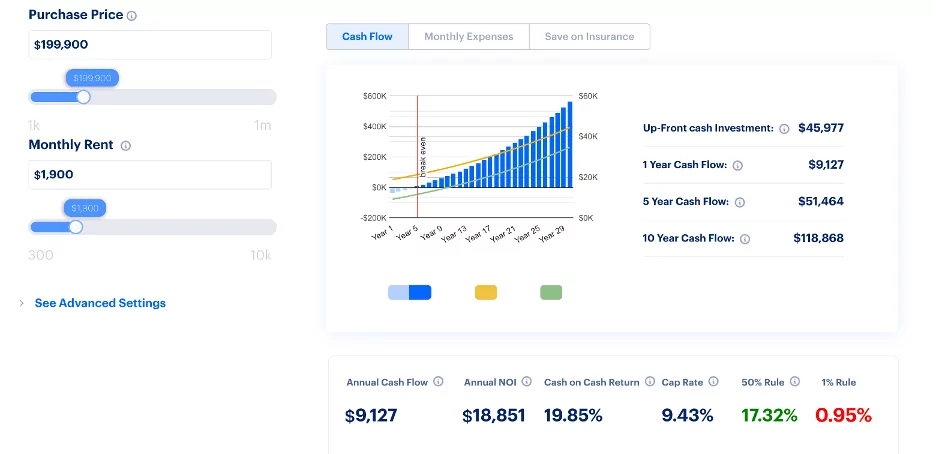The image size is (936, 454).
Task: Click the Monthly Rent input field
Action: click(150, 175)
